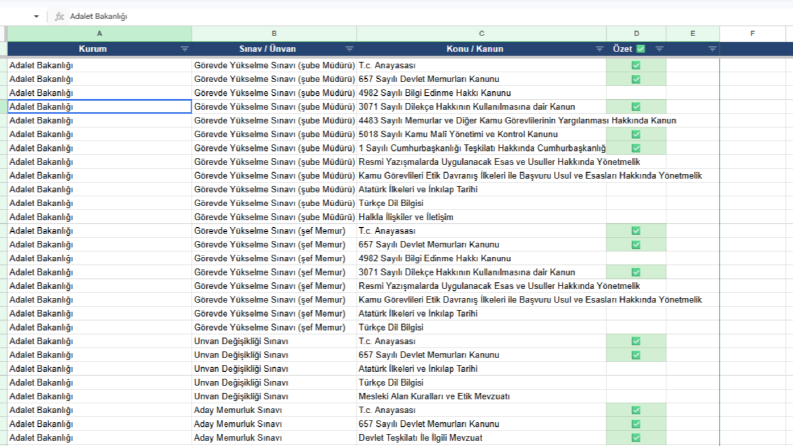The width and height of the screenshot is (793, 446).
Task: Open the Sınav / Ünvan column filter
Action: click(x=349, y=49)
